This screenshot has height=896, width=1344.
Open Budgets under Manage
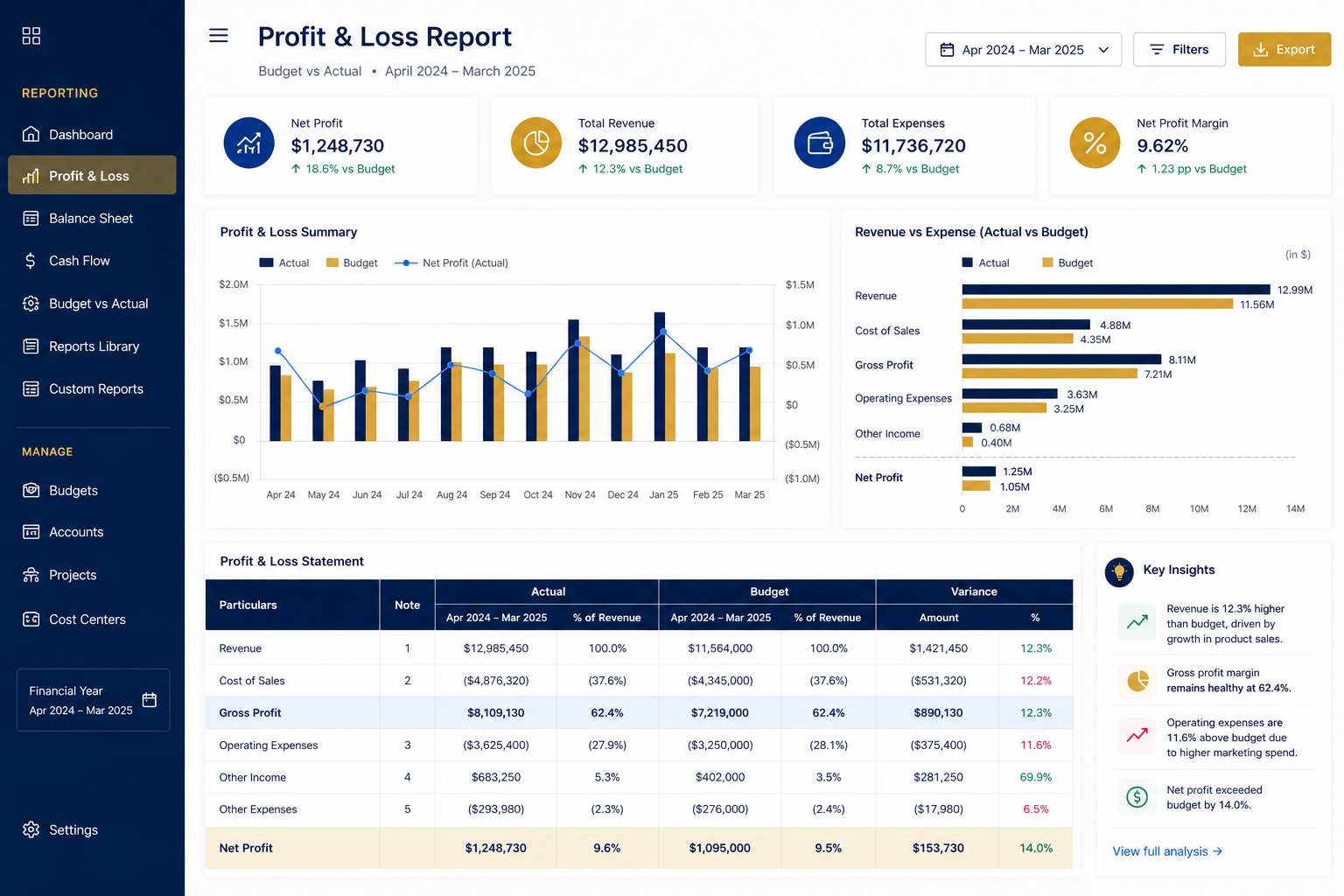click(x=92, y=490)
